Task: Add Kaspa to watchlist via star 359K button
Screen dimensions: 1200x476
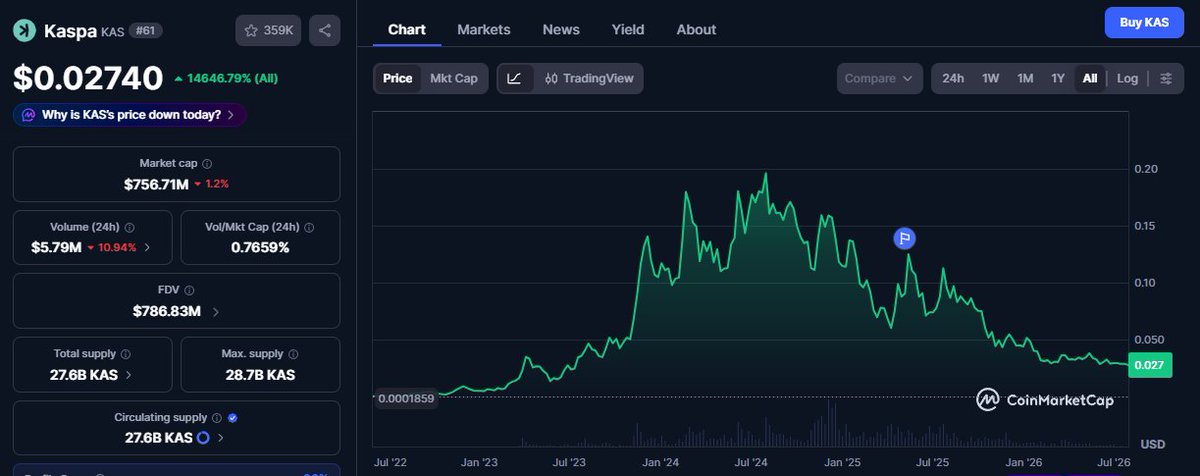Action: click(x=268, y=30)
